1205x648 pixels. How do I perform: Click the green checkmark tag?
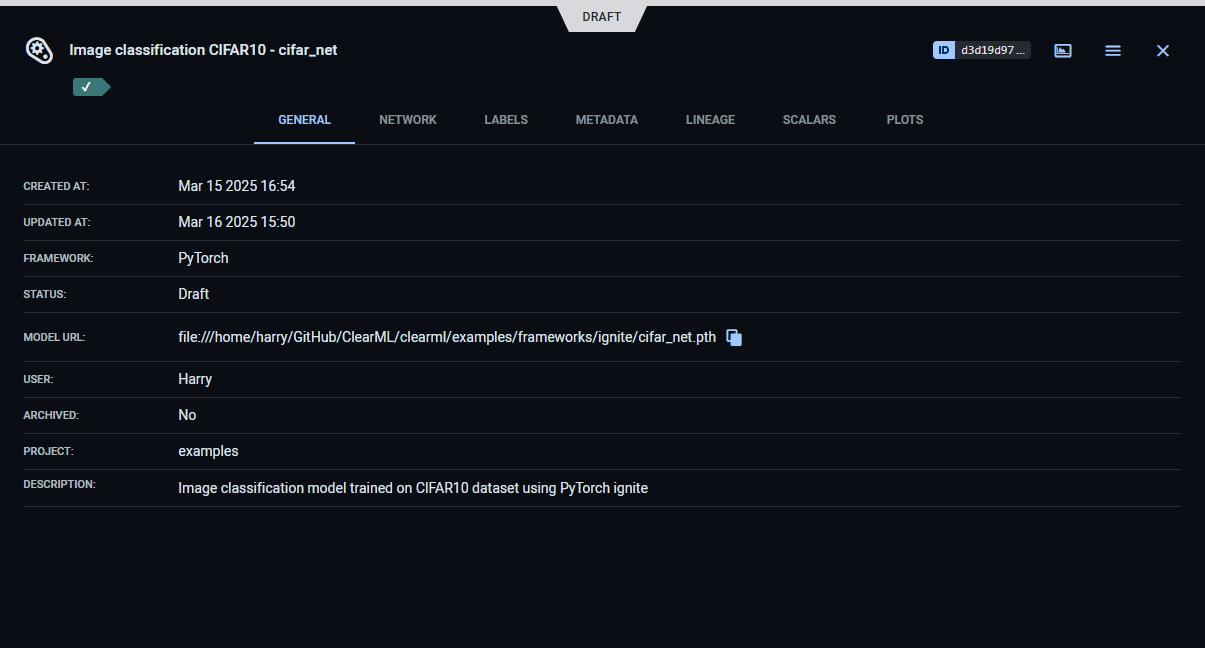click(x=90, y=87)
